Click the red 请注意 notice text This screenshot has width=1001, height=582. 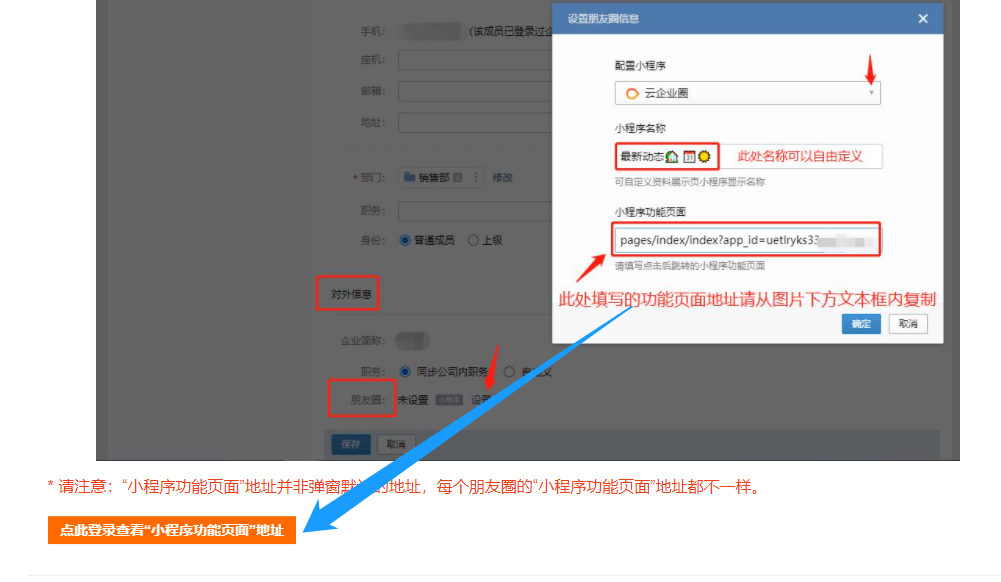click(x=405, y=487)
